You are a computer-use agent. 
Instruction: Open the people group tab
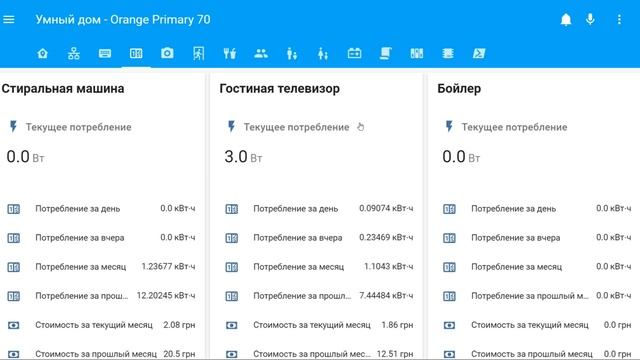coord(261,53)
